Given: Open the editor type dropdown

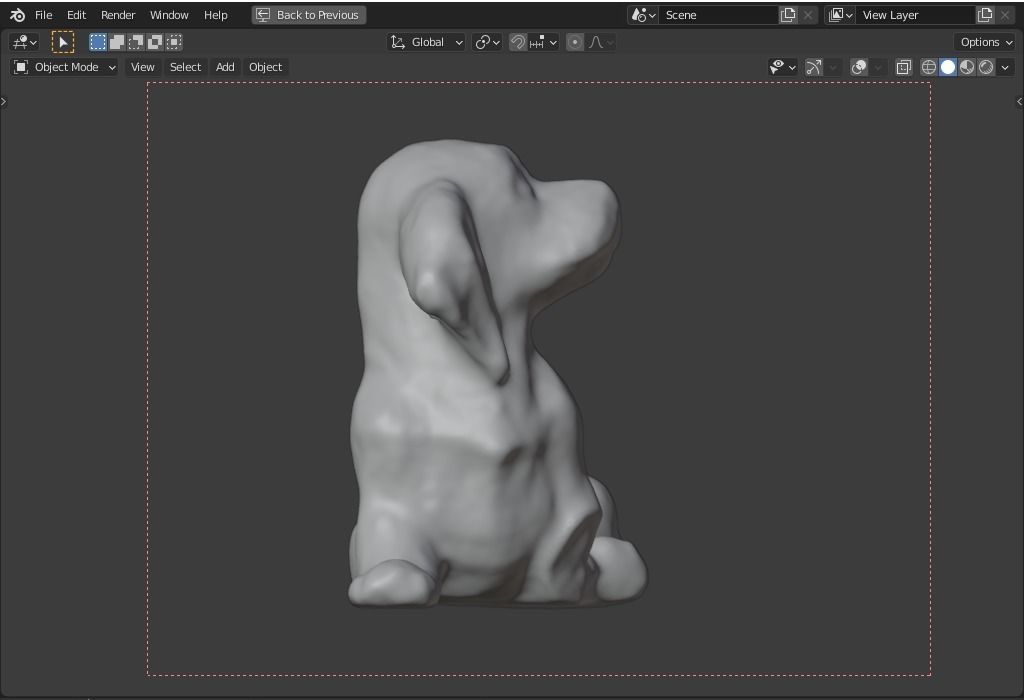Looking at the screenshot, I should click(25, 42).
